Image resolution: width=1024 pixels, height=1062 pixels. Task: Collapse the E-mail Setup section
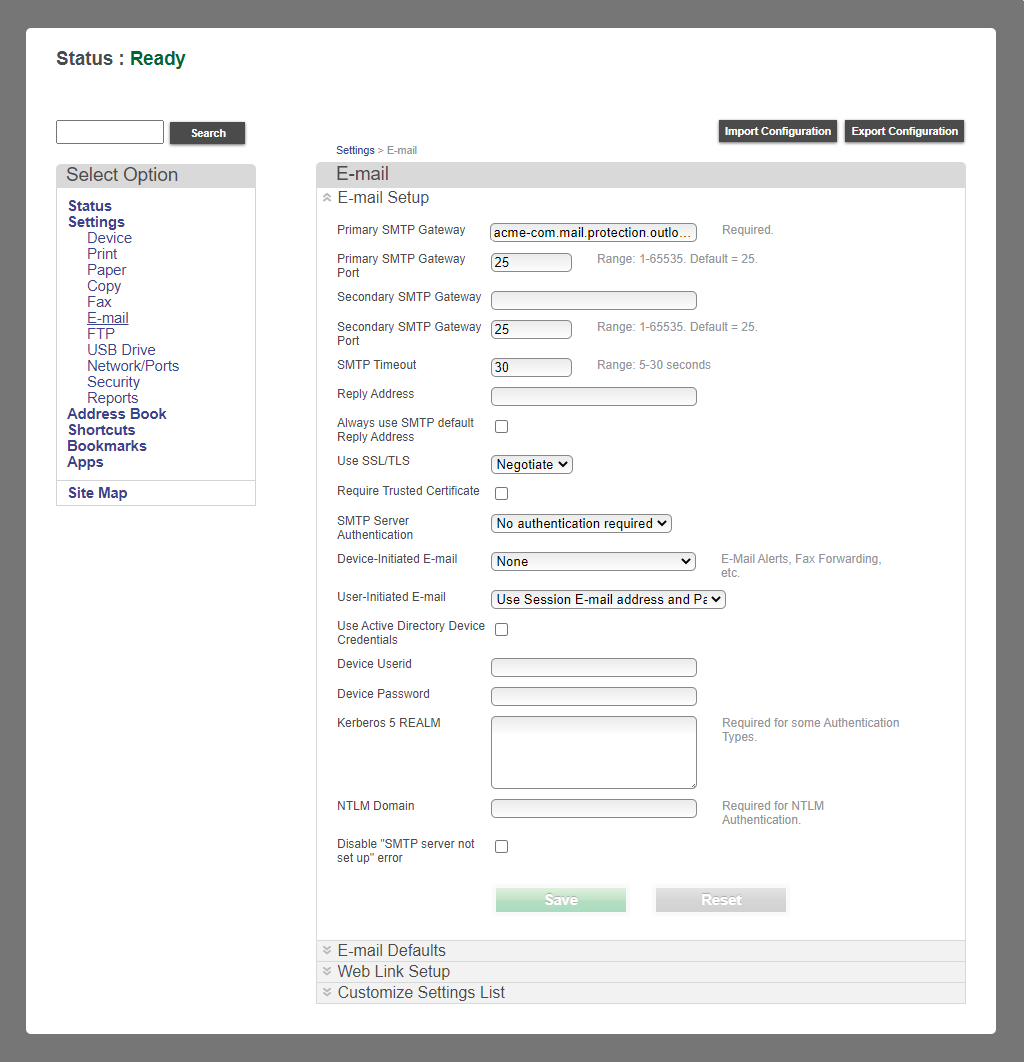click(327, 198)
